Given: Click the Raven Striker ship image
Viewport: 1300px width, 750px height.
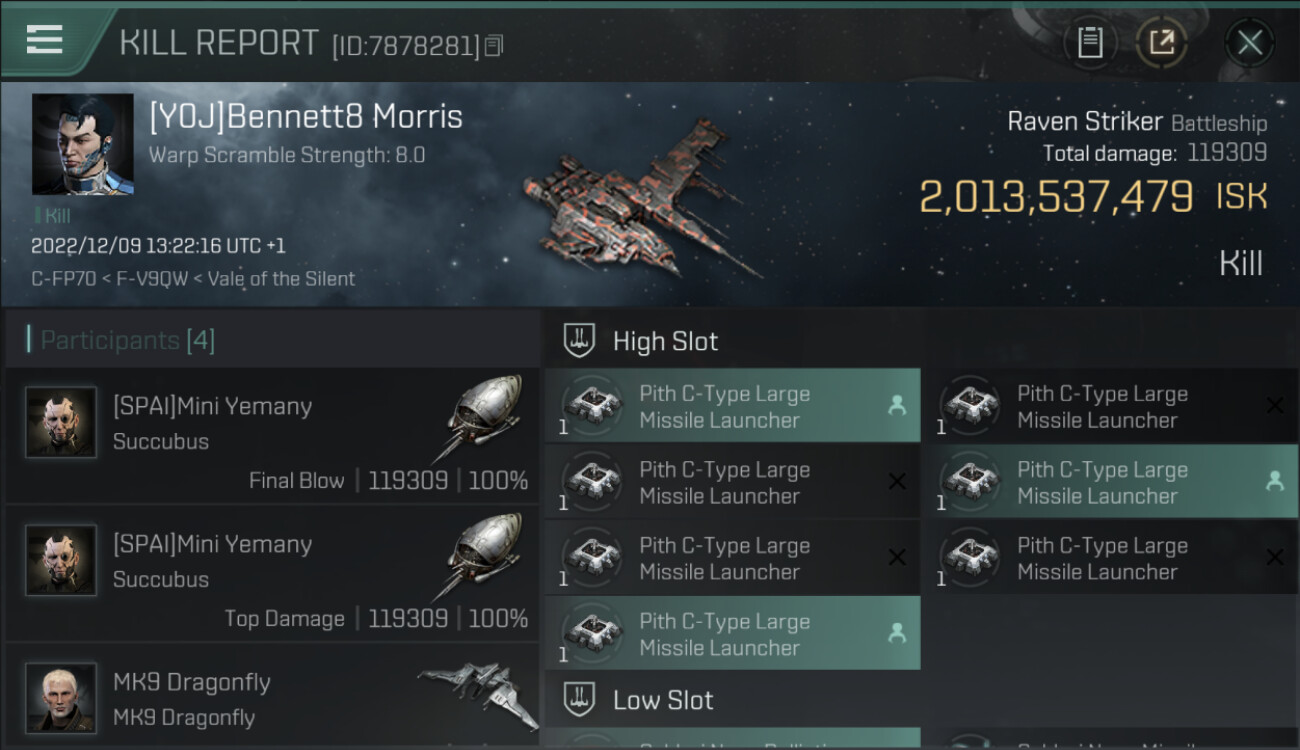Looking at the screenshot, I should 640,200.
